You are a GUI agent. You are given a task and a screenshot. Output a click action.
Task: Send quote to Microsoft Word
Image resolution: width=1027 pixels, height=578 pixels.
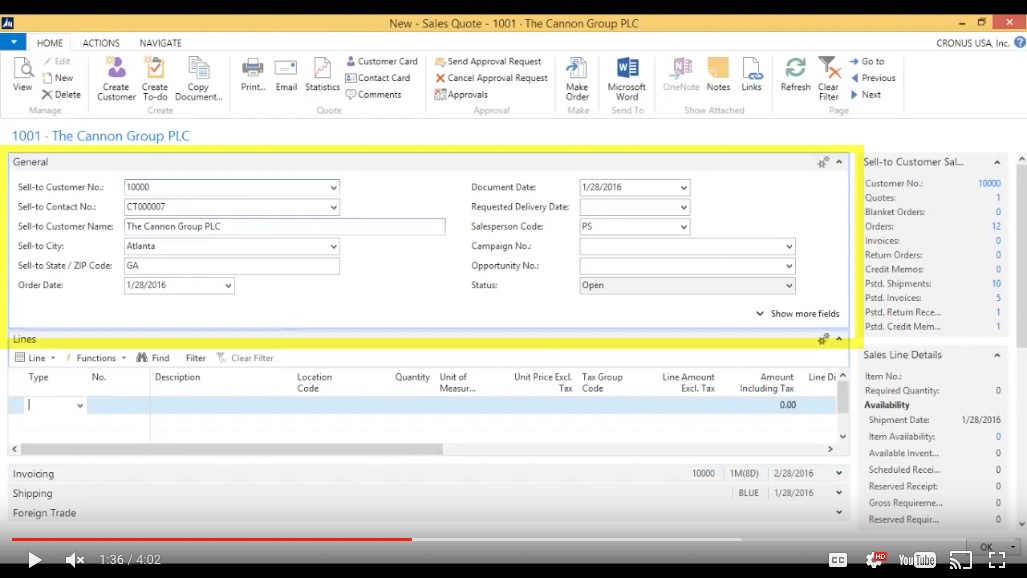[x=627, y=79]
